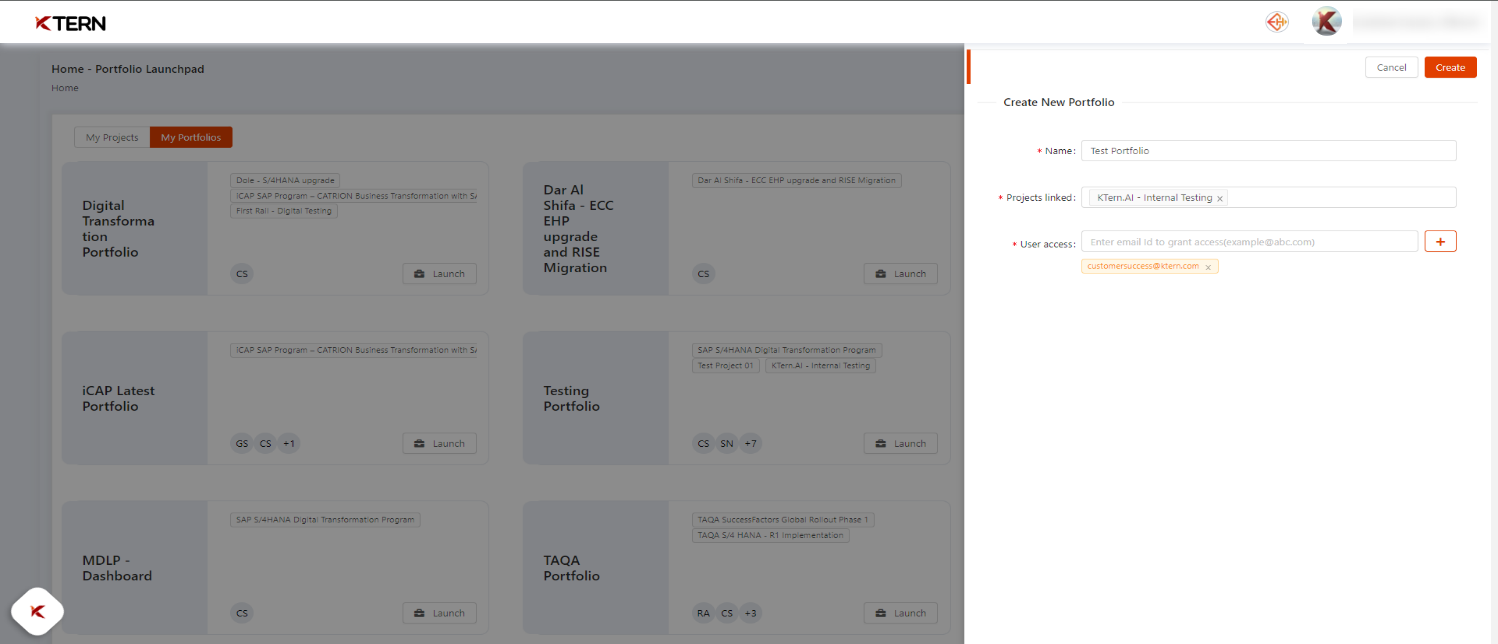Remove KTern.AI - Internal Testing project tag

click(x=1220, y=199)
